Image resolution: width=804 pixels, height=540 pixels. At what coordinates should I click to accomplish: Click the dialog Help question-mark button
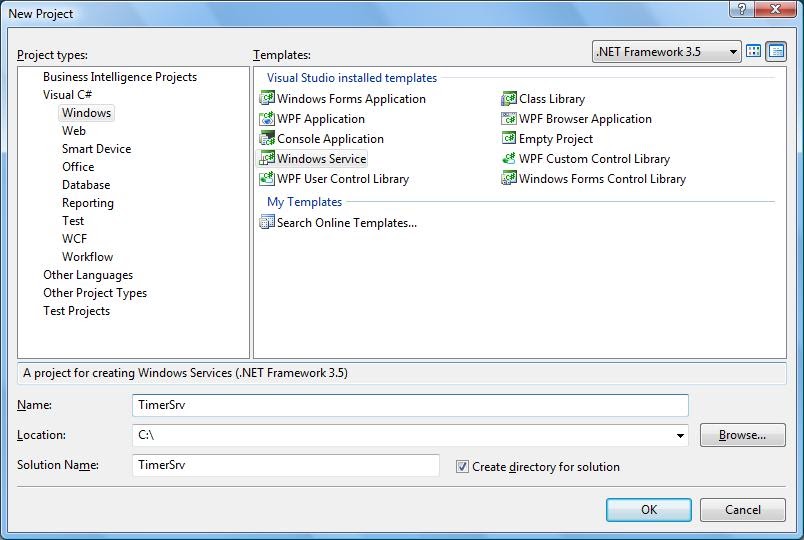pos(743,9)
